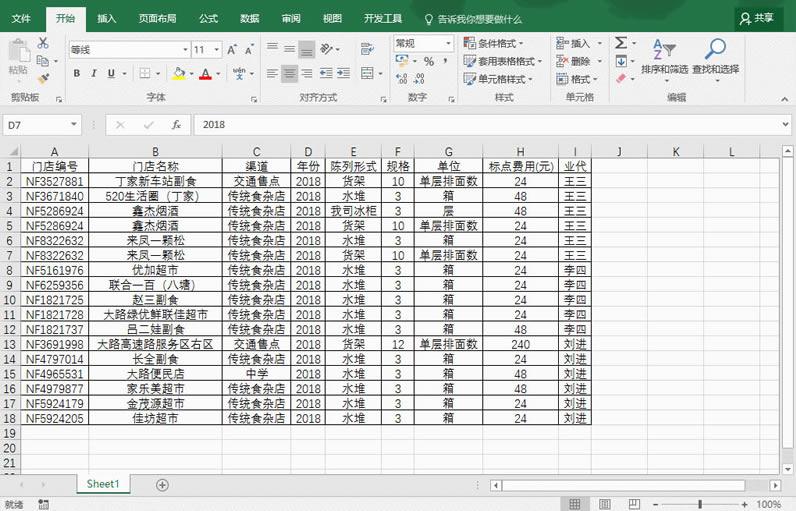Apply comma style
The width and height of the screenshot is (796, 511).
point(445,61)
